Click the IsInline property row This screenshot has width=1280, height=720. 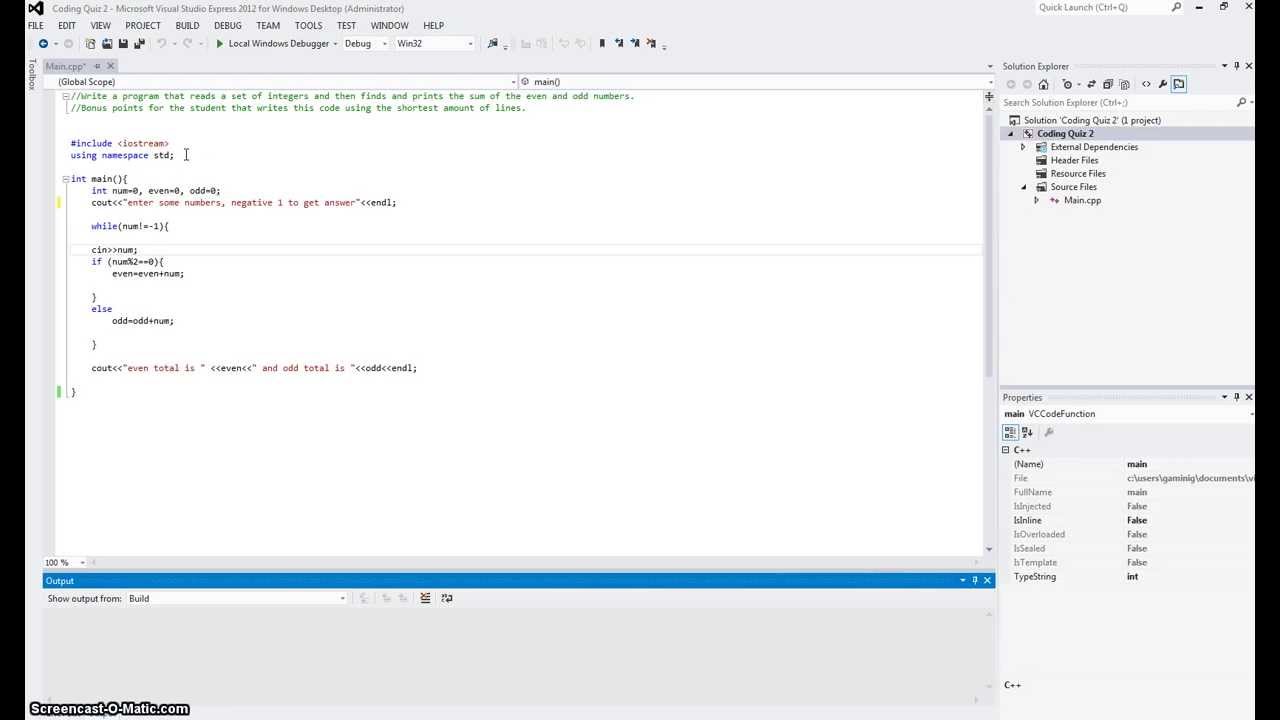pyautogui.click(x=1127, y=520)
